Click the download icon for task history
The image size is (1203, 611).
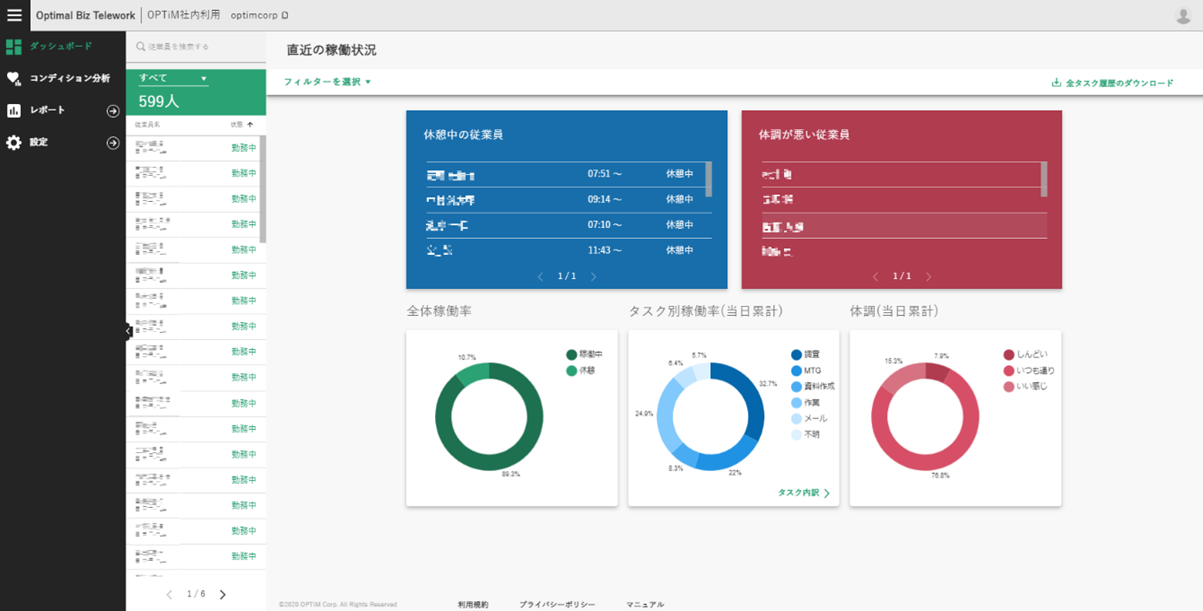tap(1056, 83)
